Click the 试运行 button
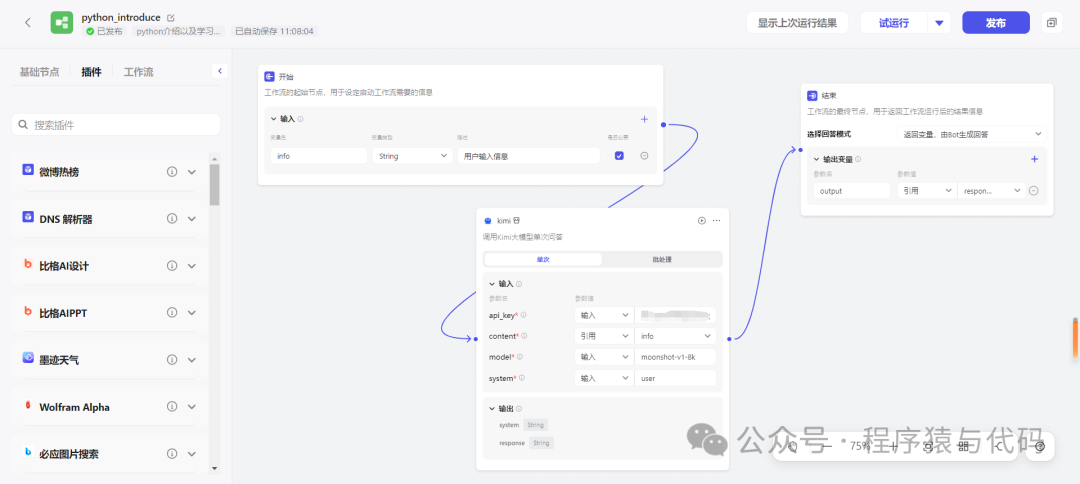1080x484 pixels. (894, 23)
